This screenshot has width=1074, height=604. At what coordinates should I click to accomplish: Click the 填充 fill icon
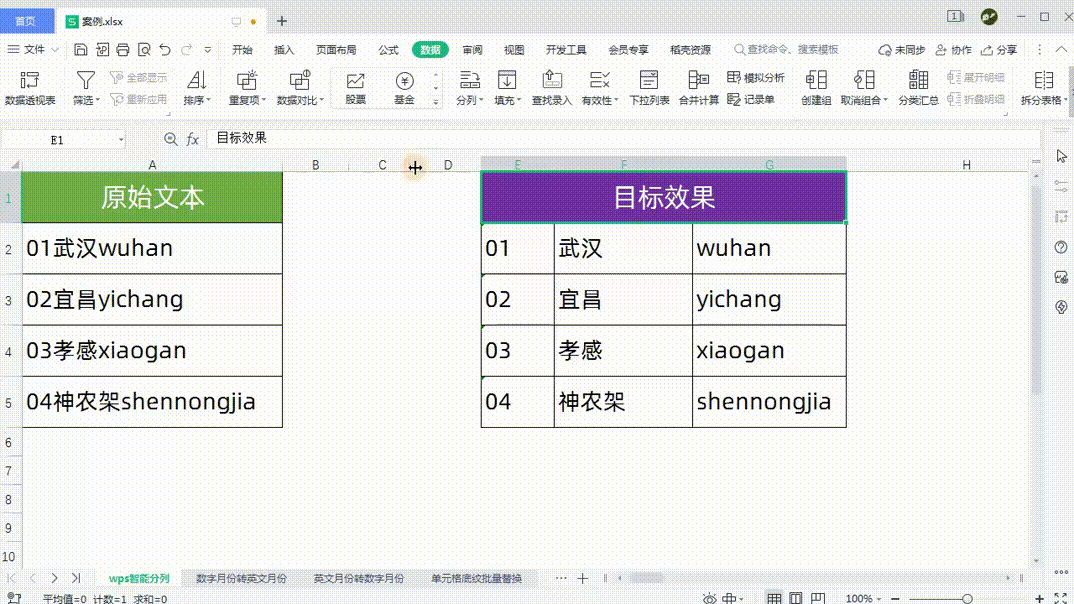507,80
